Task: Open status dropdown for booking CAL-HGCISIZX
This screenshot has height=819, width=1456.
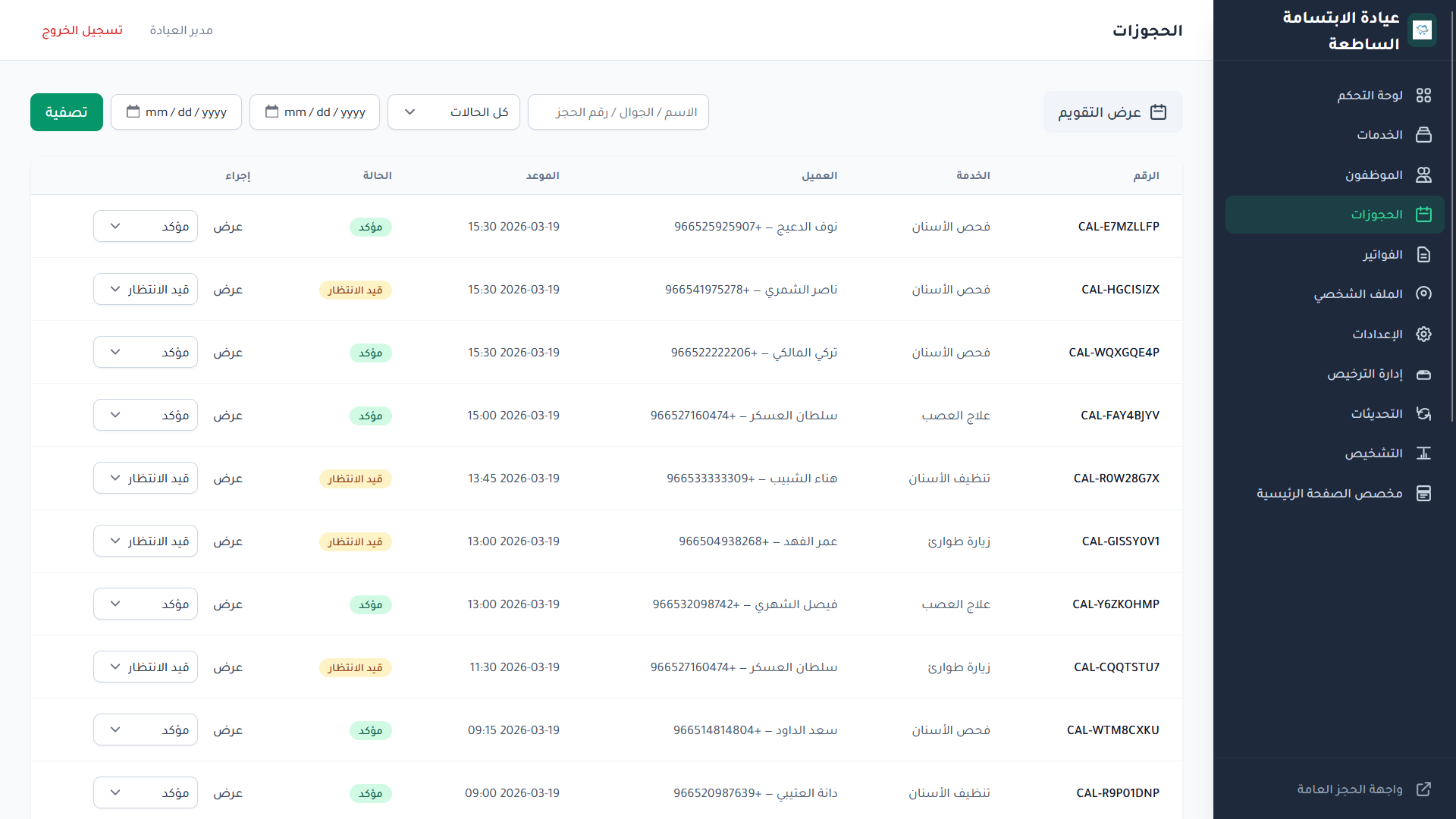Action: click(x=146, y=290)
